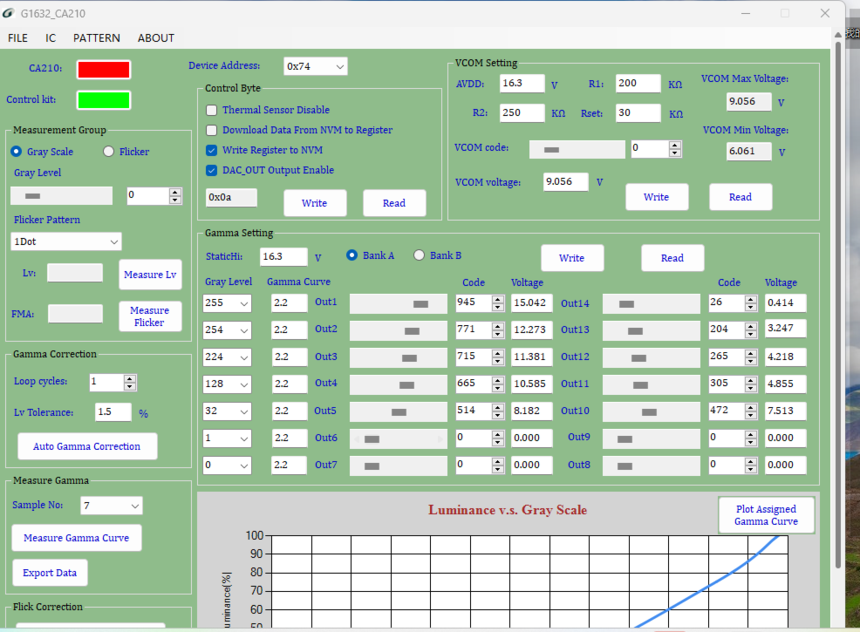Image resolution: width=860 pixels, height=632 pixels.
Task: Open the Gray Level 255 dropdown
Action: pyautogui.click(x=227, y=303)
